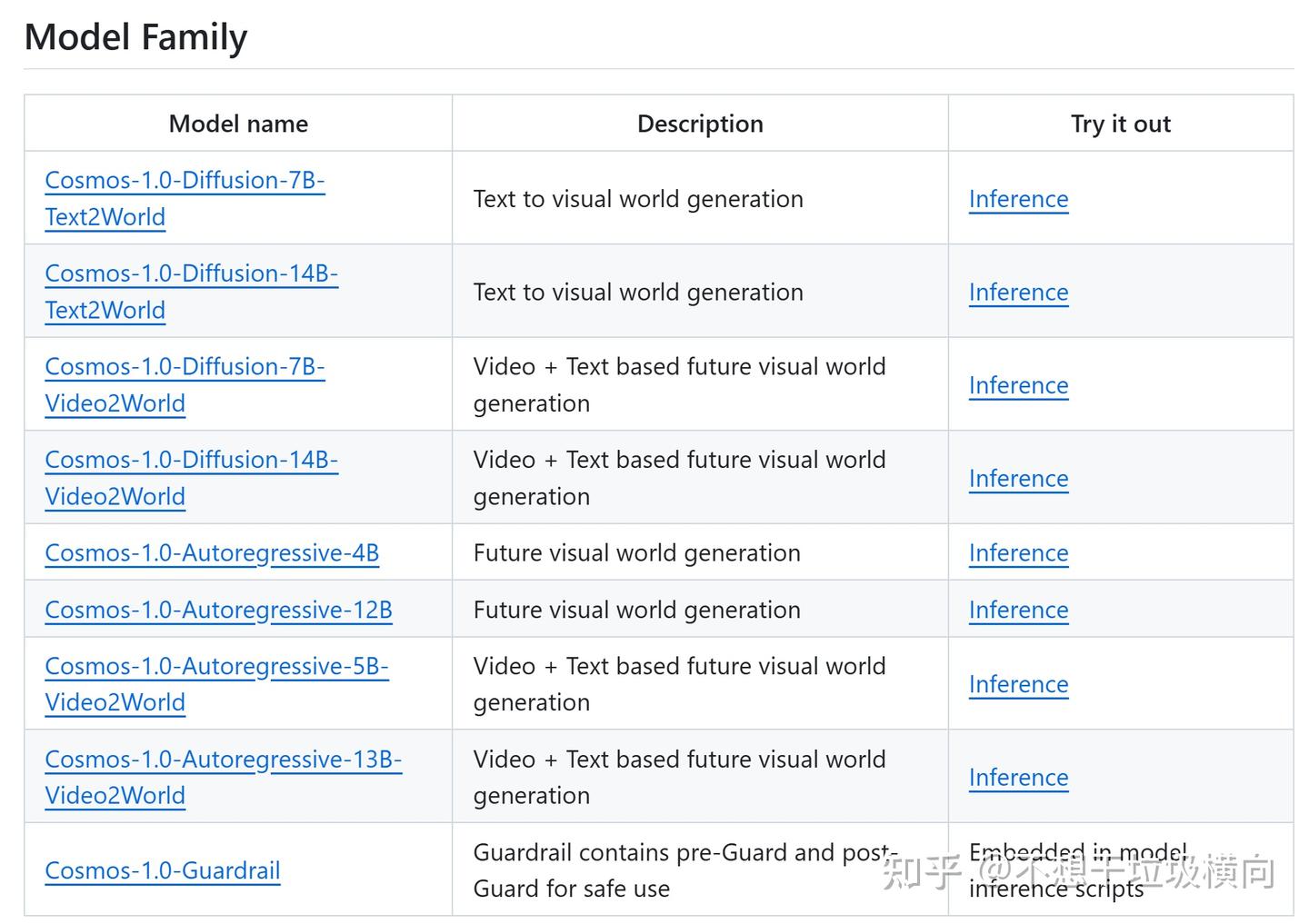Click Inference for Diffusion-7B-Video2World

1018,385
